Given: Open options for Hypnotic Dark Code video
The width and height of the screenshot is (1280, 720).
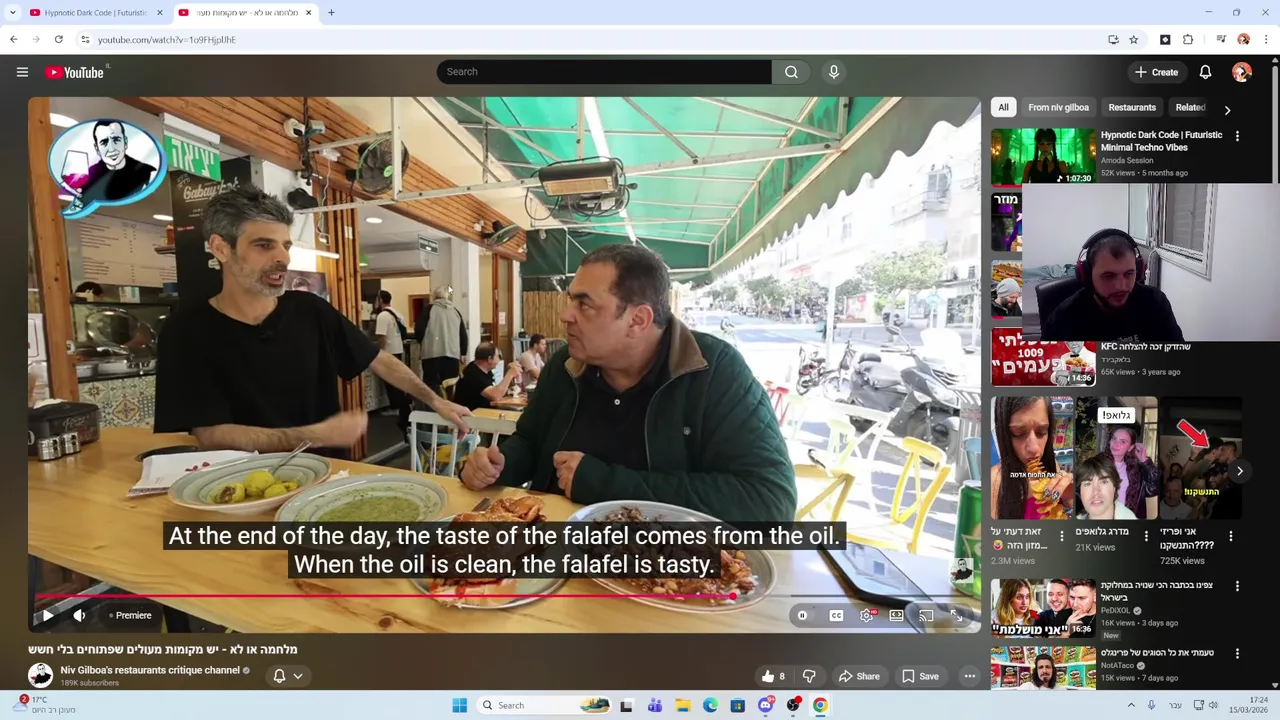Looking at the screenshot, I should tap(1237, 136).
